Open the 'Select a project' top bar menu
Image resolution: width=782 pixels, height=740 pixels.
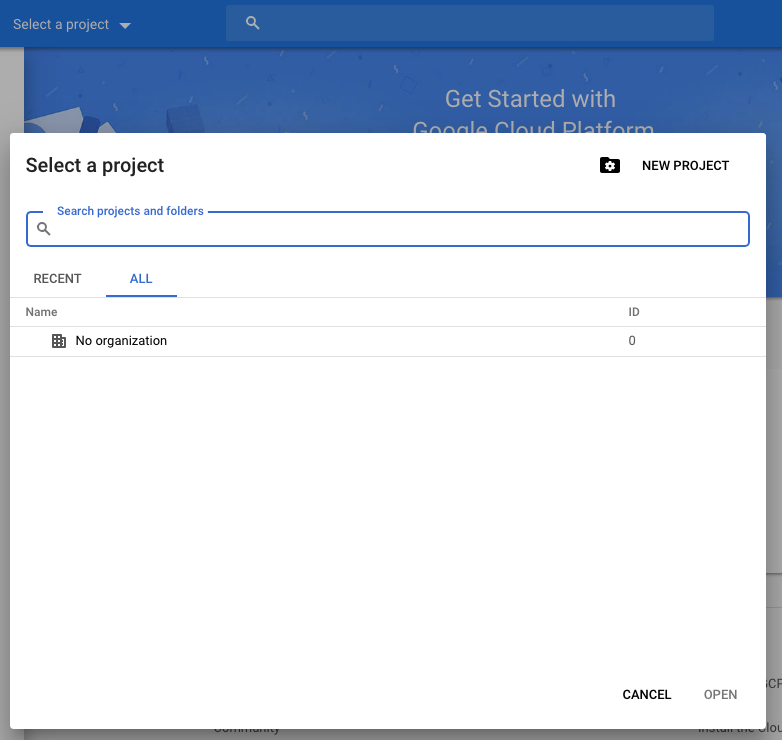(x=72, y=24)
